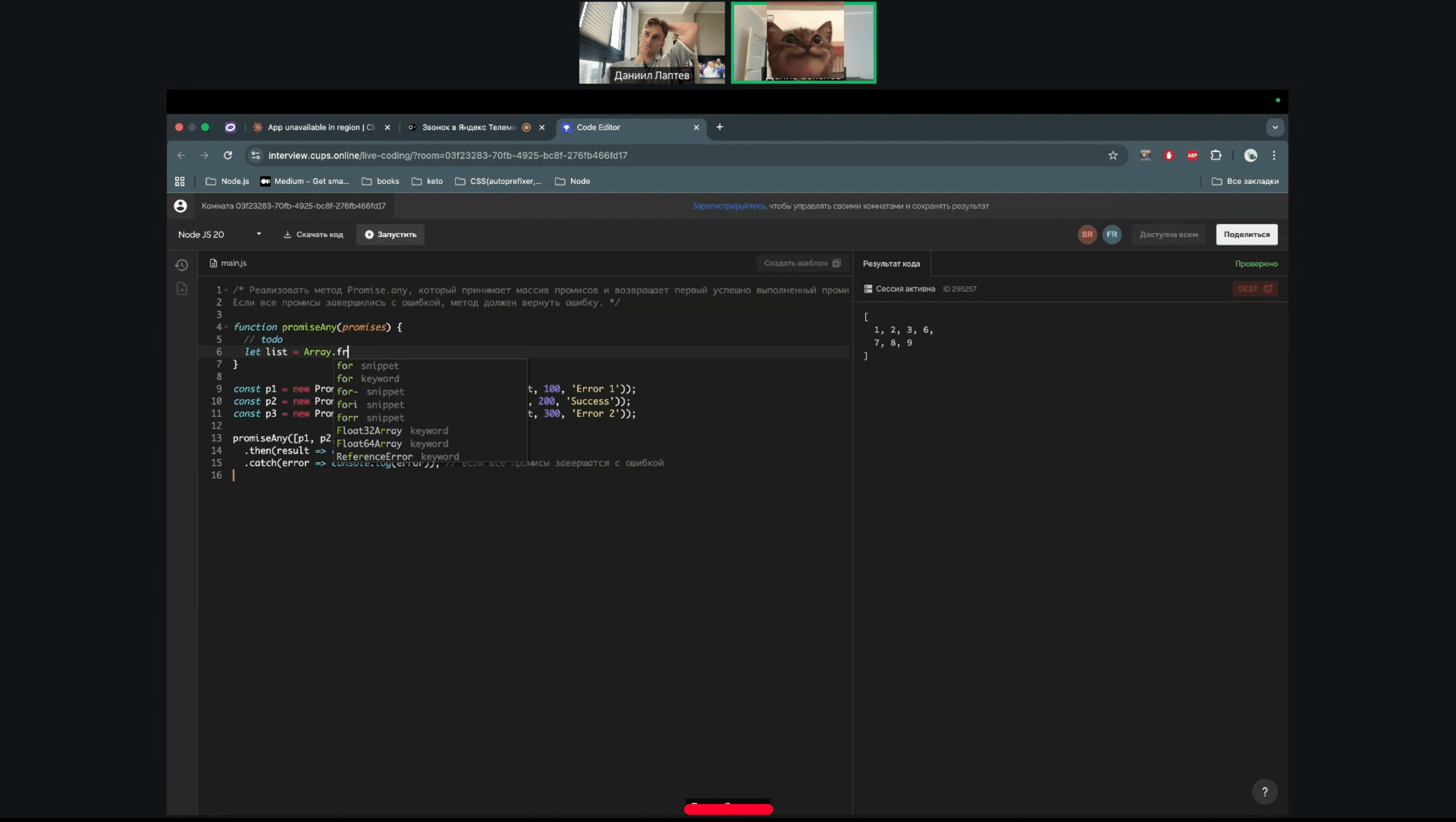Image resolution: width=1456 pixels, height=822 pixels.
Task: Close the Яндекс Телемост call tab
Action: [542, 128]
